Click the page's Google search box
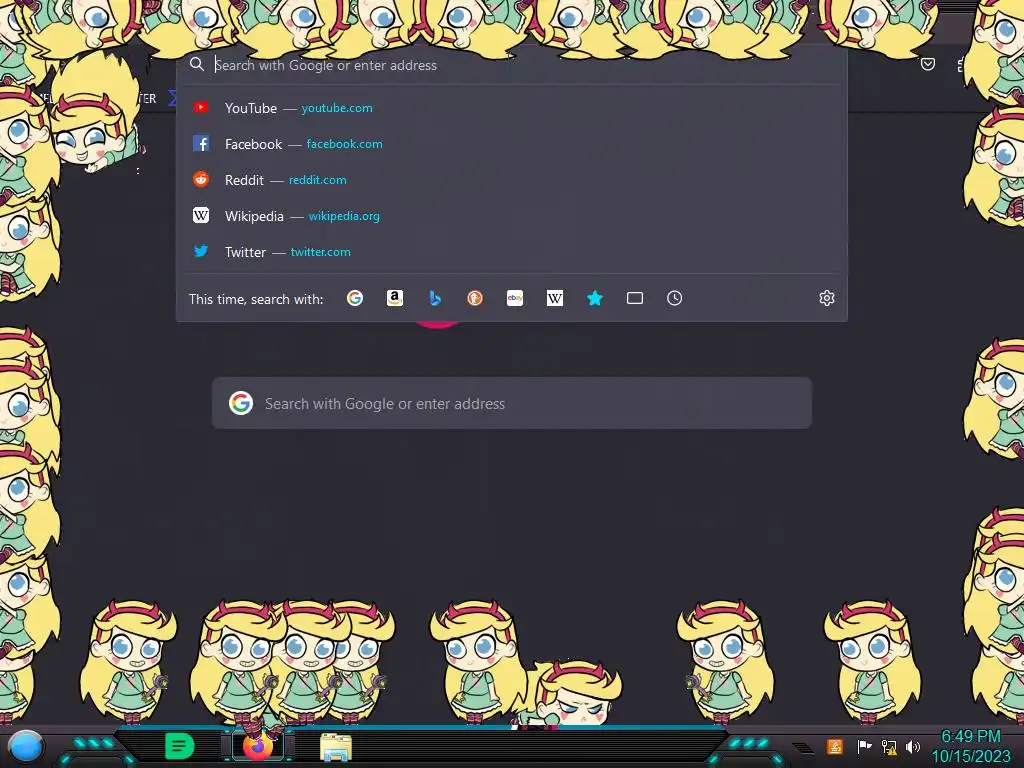1024x768 pixels. pyautogui.click(x=511, y=403)
